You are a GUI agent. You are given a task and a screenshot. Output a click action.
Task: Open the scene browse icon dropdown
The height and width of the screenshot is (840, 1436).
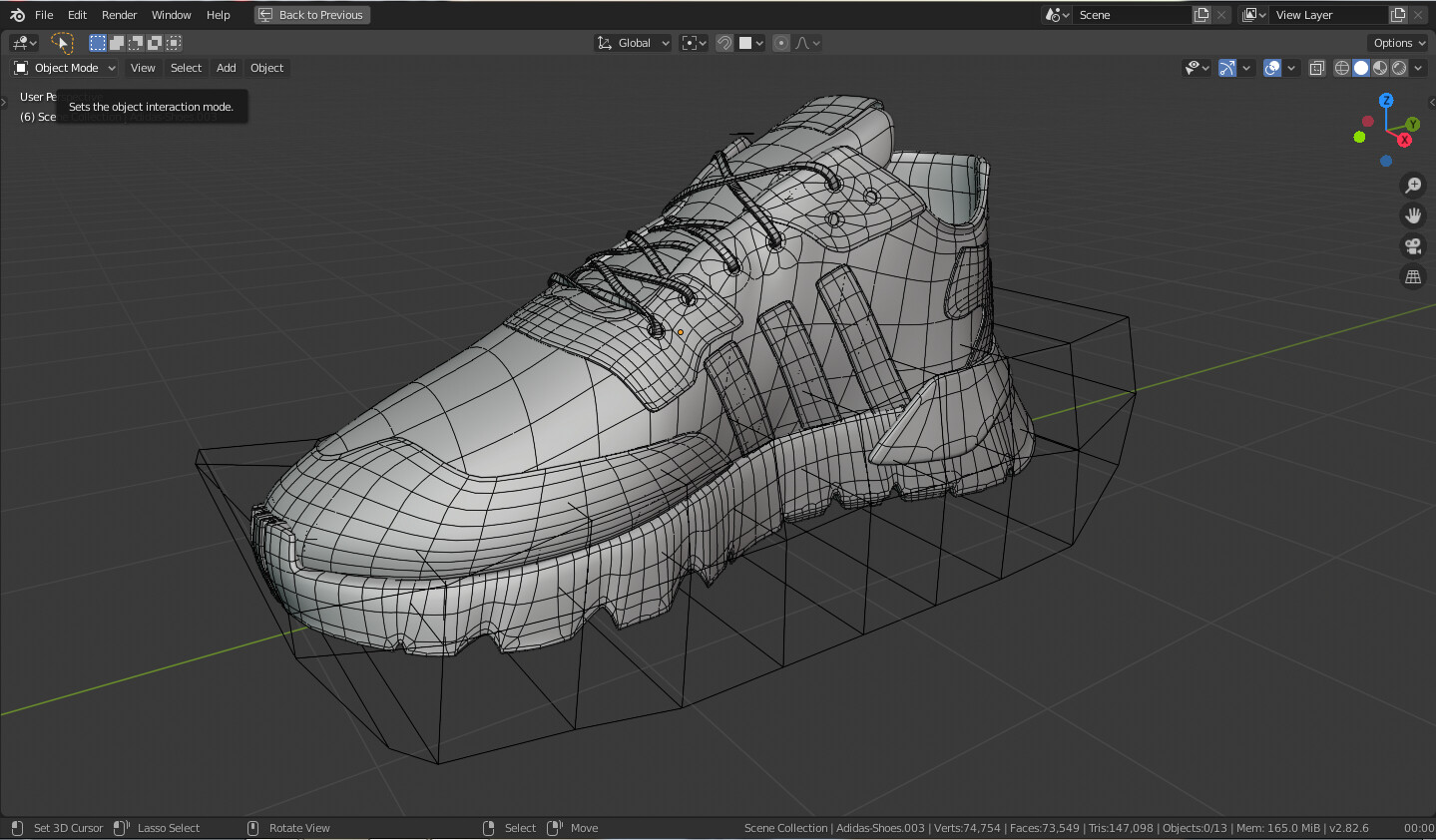pos(1057,15)
